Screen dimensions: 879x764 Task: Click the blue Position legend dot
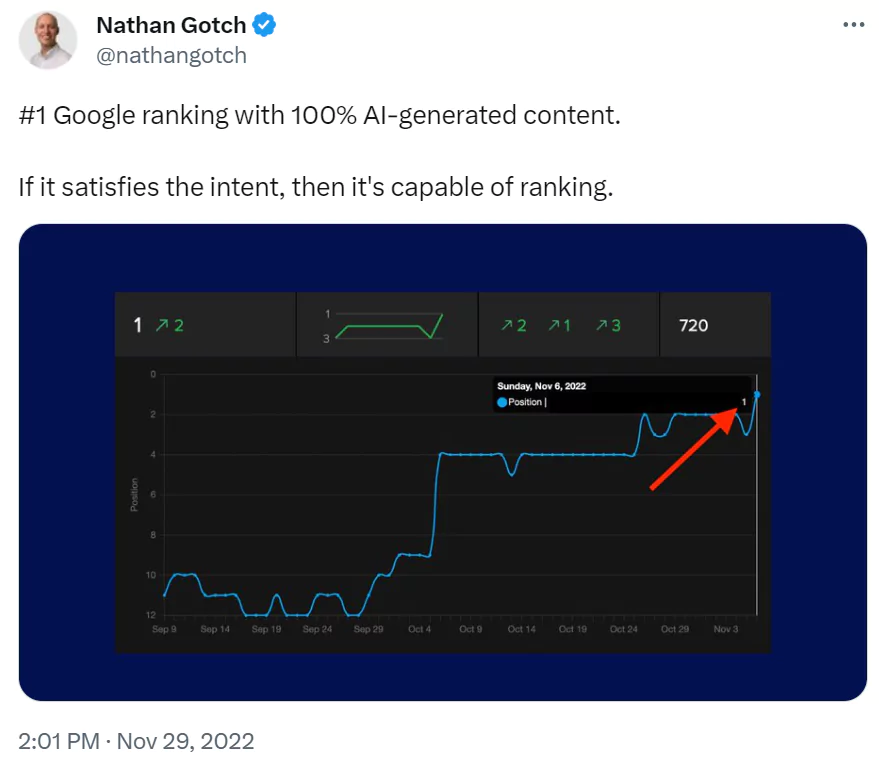click(x=502, y=402)
